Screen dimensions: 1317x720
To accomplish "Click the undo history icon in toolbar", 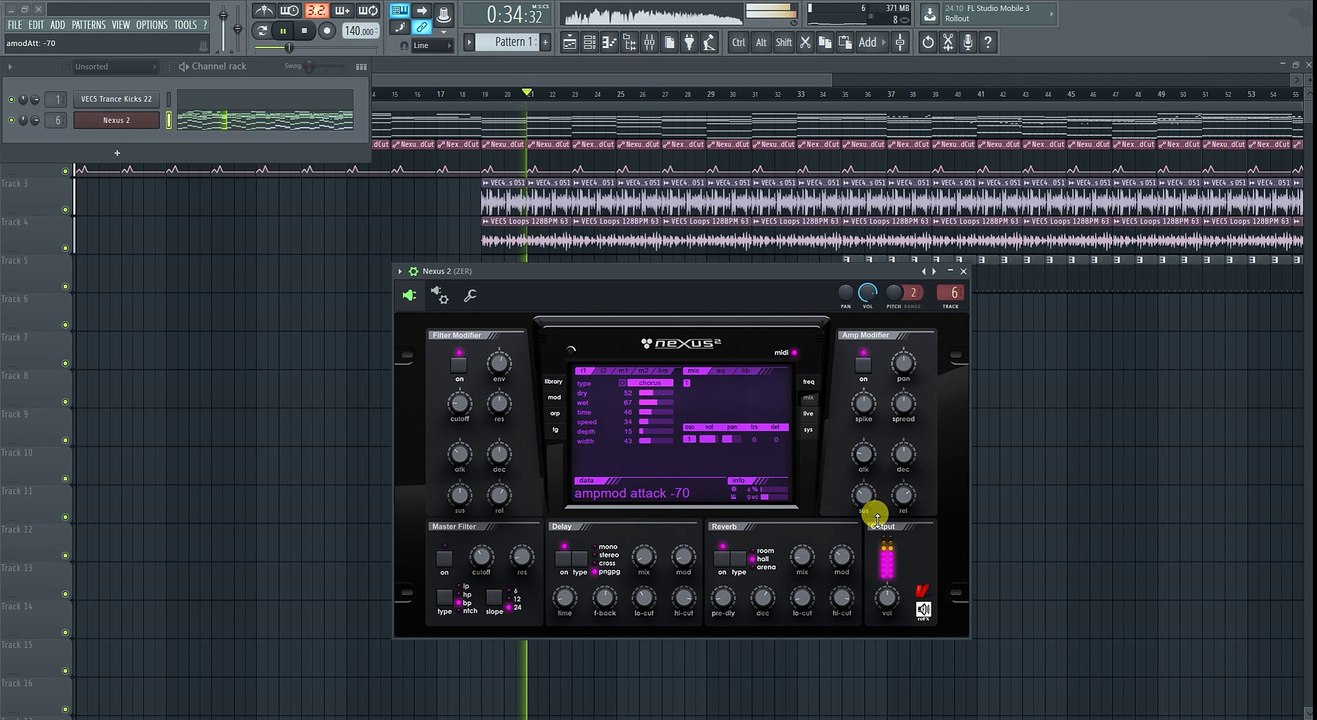I will click(928, 42).
